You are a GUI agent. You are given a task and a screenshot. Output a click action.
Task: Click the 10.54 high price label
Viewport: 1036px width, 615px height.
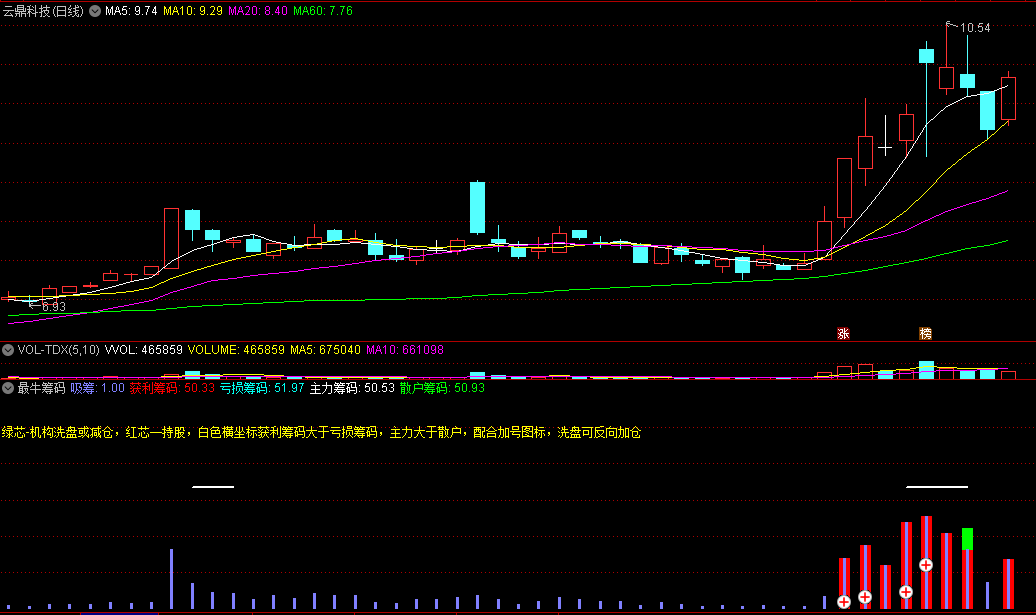click(x=975, y=28)
